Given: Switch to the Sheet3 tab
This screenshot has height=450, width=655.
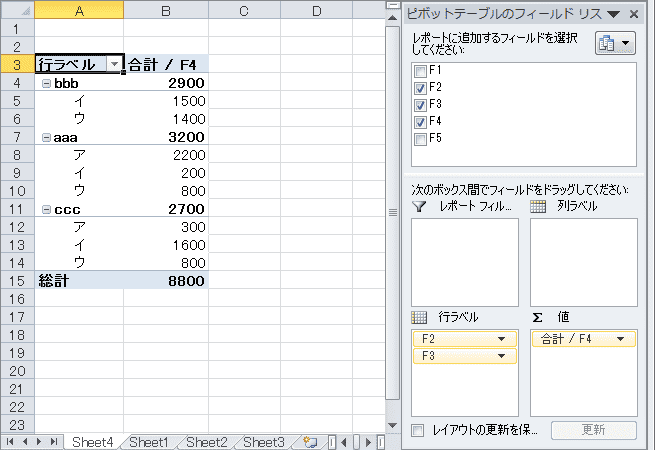Looking at the screenshot, I should [x=264, y=442].
